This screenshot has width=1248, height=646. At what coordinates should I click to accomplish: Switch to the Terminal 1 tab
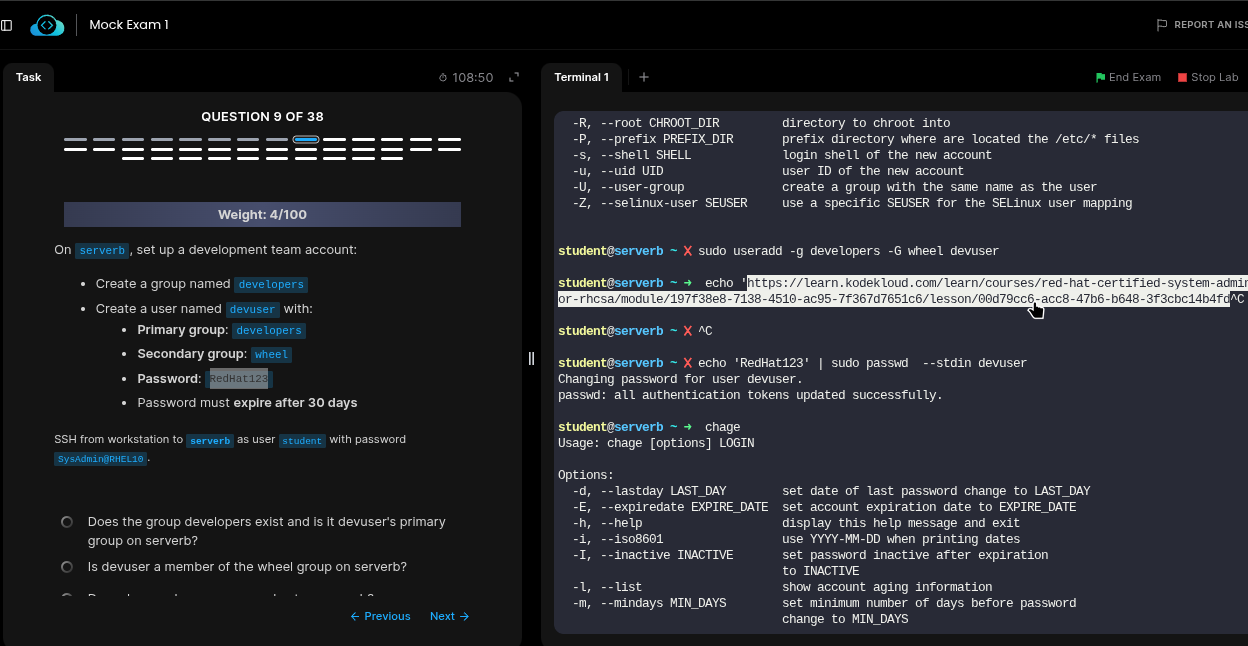pyautogui.click(x=581, y=77)
